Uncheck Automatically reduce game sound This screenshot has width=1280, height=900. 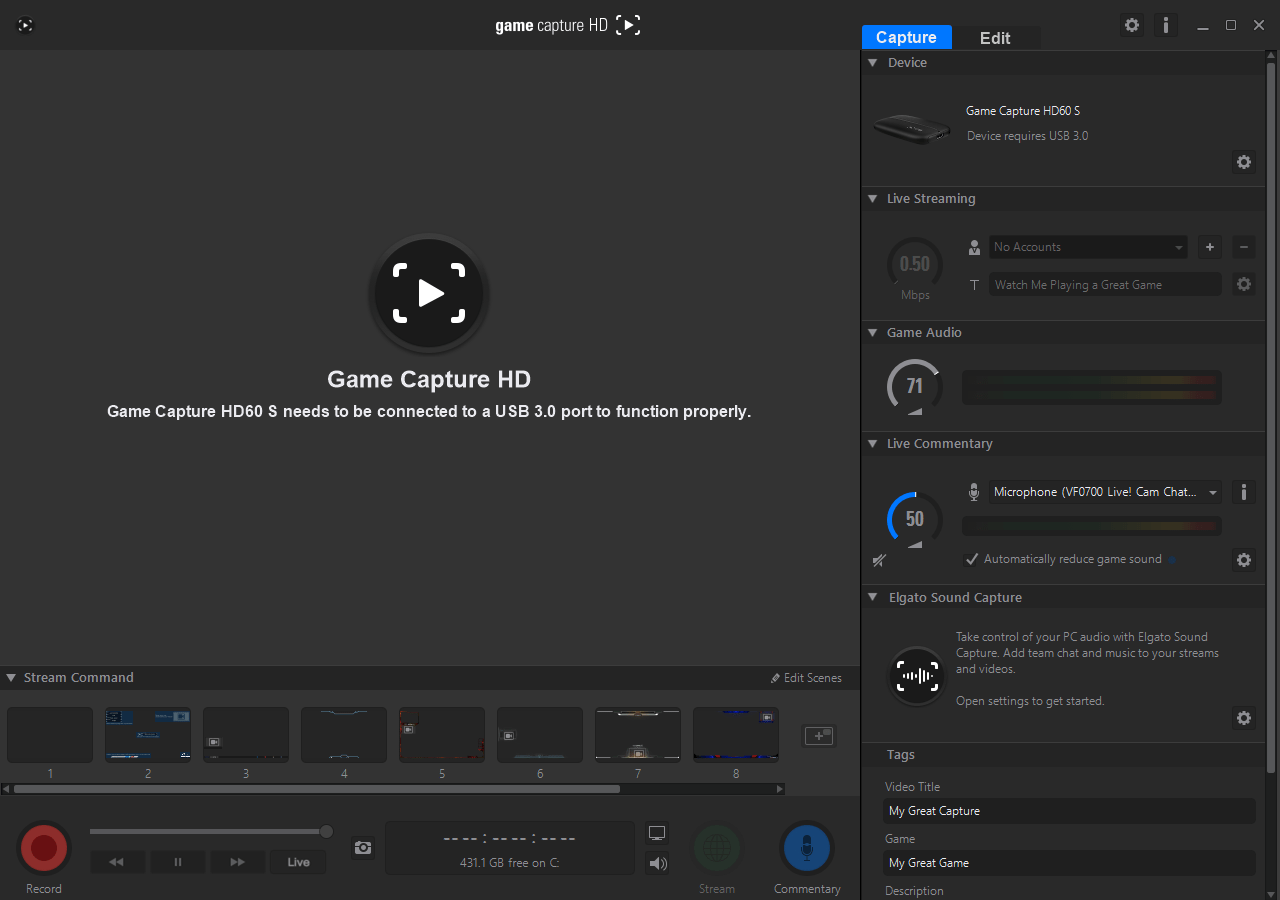click(x=971, y=559)
